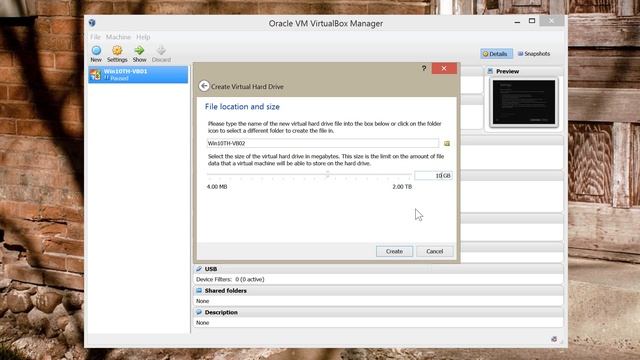Screen dimensions: 640x360
Task: Open the Settings gear toolbar icon
Action: click(117, 51)
